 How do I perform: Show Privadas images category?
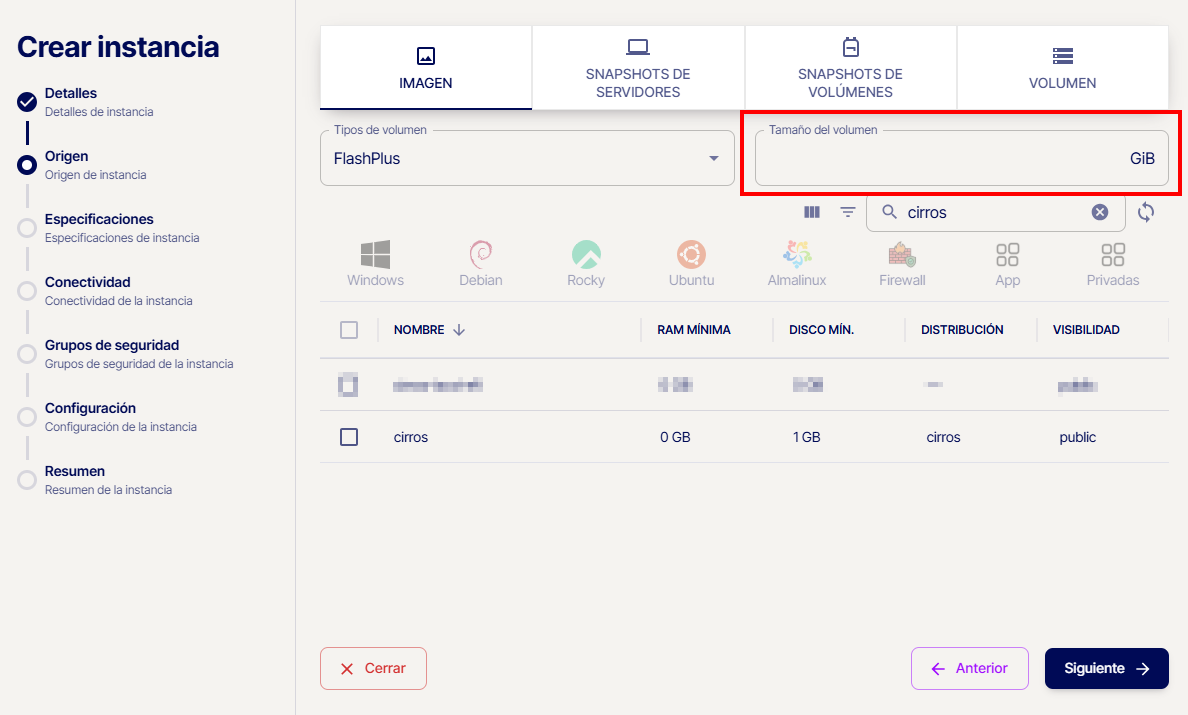click(1113, 264)
